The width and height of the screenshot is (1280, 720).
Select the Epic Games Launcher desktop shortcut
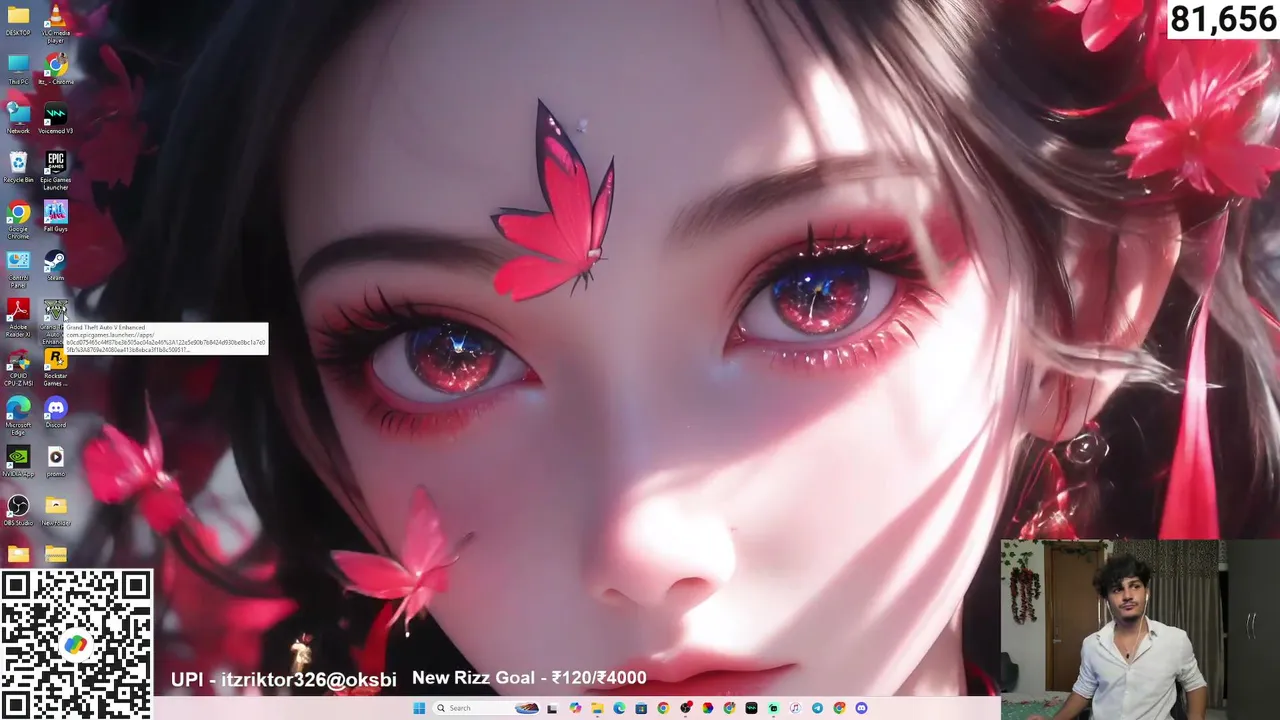point(55,170)
